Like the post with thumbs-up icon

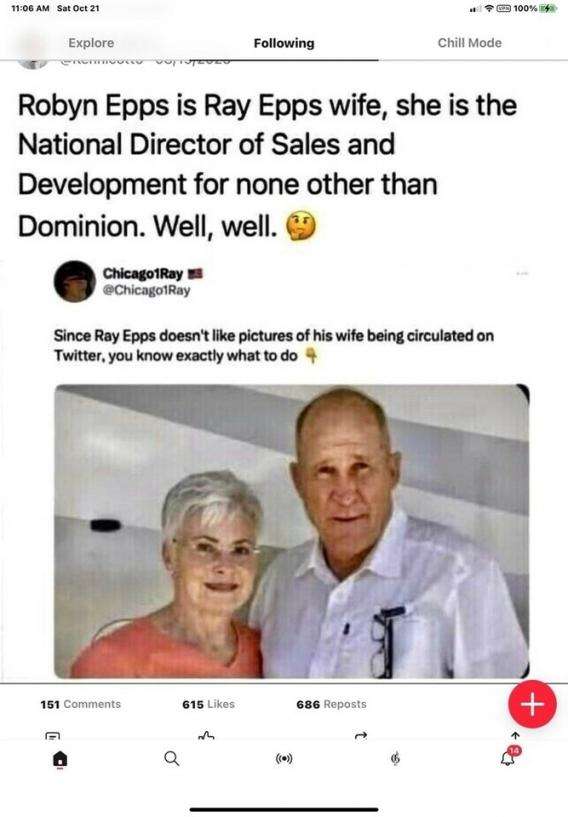(x=206, y=736)
